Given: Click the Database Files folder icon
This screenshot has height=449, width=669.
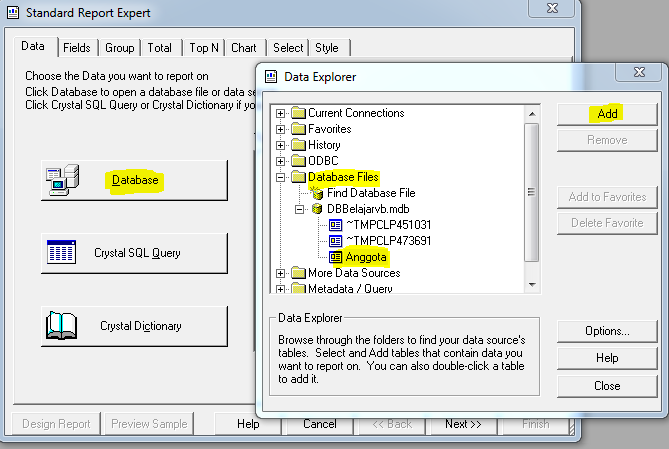Looking at the screenshot, I should click(x=299, y=177).
